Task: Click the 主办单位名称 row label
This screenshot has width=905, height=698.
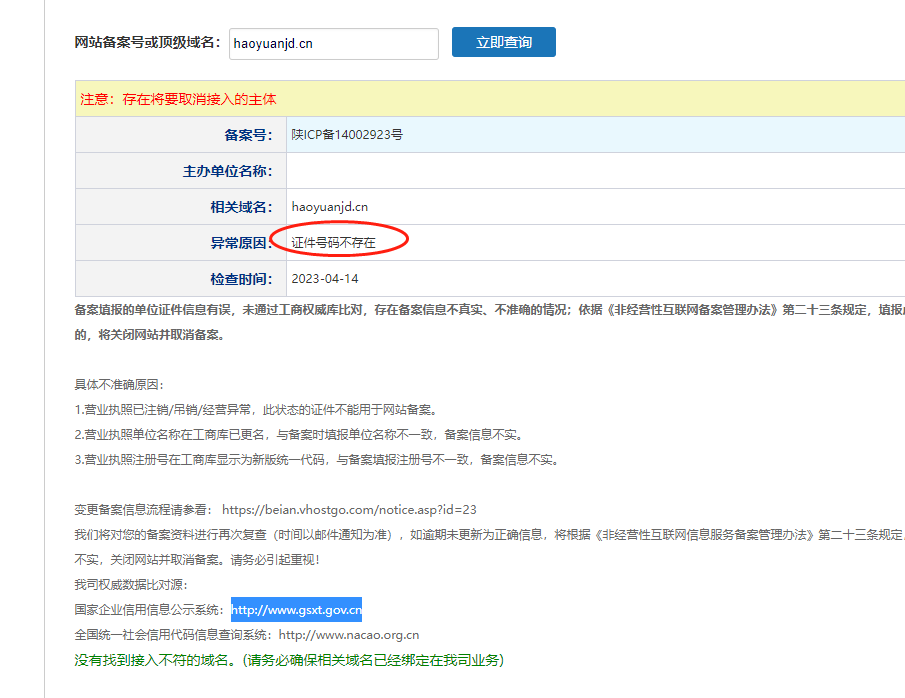Action: click(x=227, y=171)
